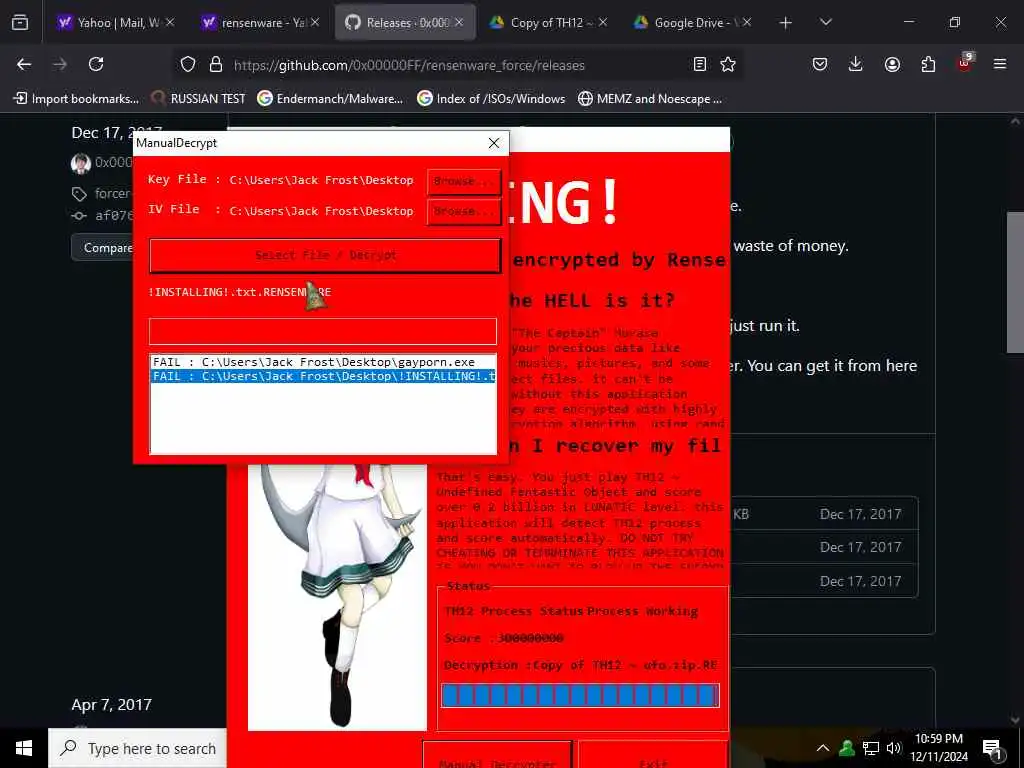The width and height of the screenshot is (1024, 768).
Task: Click the tracking protection shield icon
Action: point(188,64)
